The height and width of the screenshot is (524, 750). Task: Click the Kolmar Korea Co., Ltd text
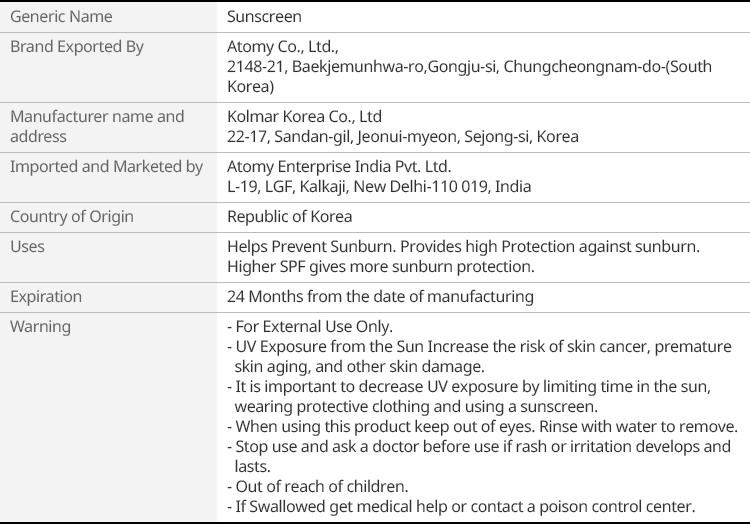pos(304,117)
